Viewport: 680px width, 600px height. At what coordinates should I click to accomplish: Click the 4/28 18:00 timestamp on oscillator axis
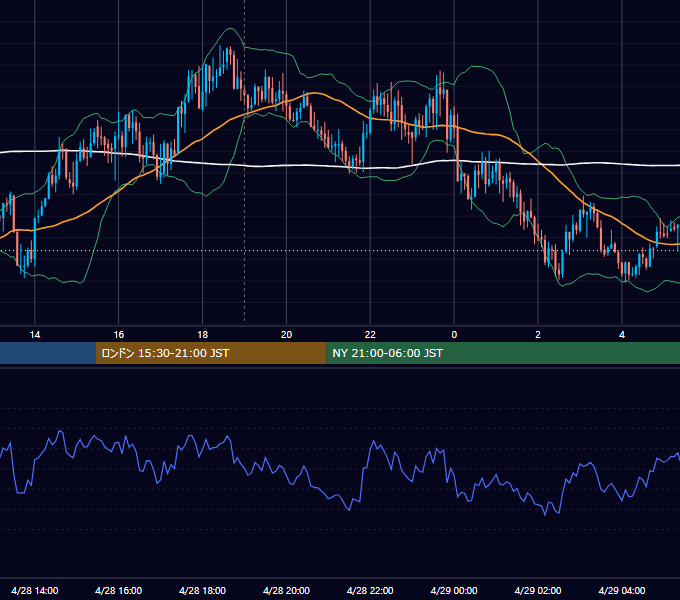click(203, 590)
